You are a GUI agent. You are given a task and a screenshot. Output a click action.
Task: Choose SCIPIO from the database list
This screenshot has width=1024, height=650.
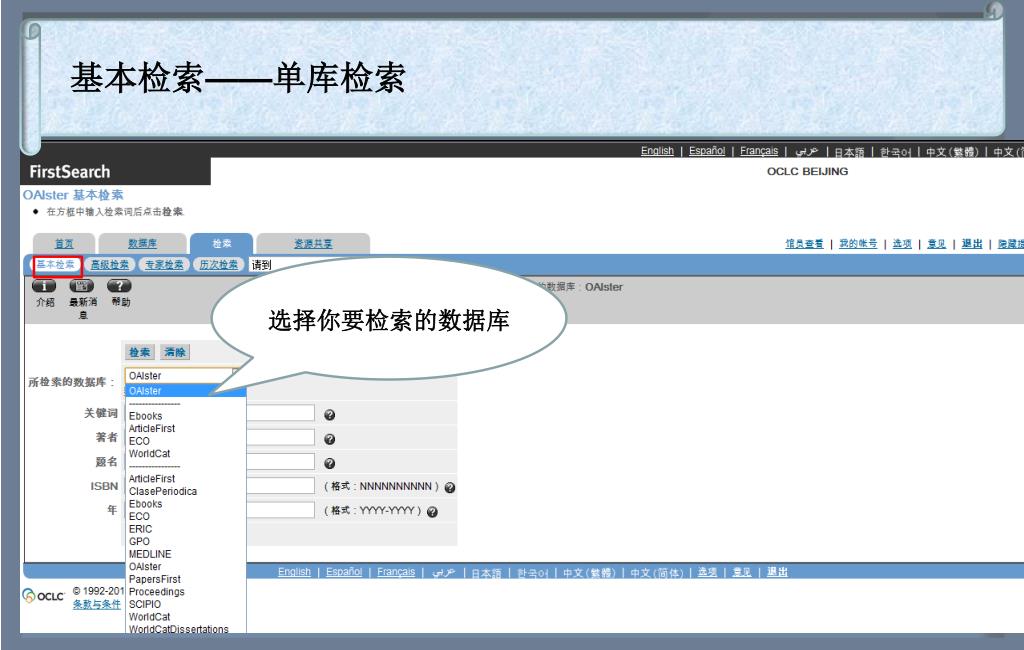(x=145, y=604)
